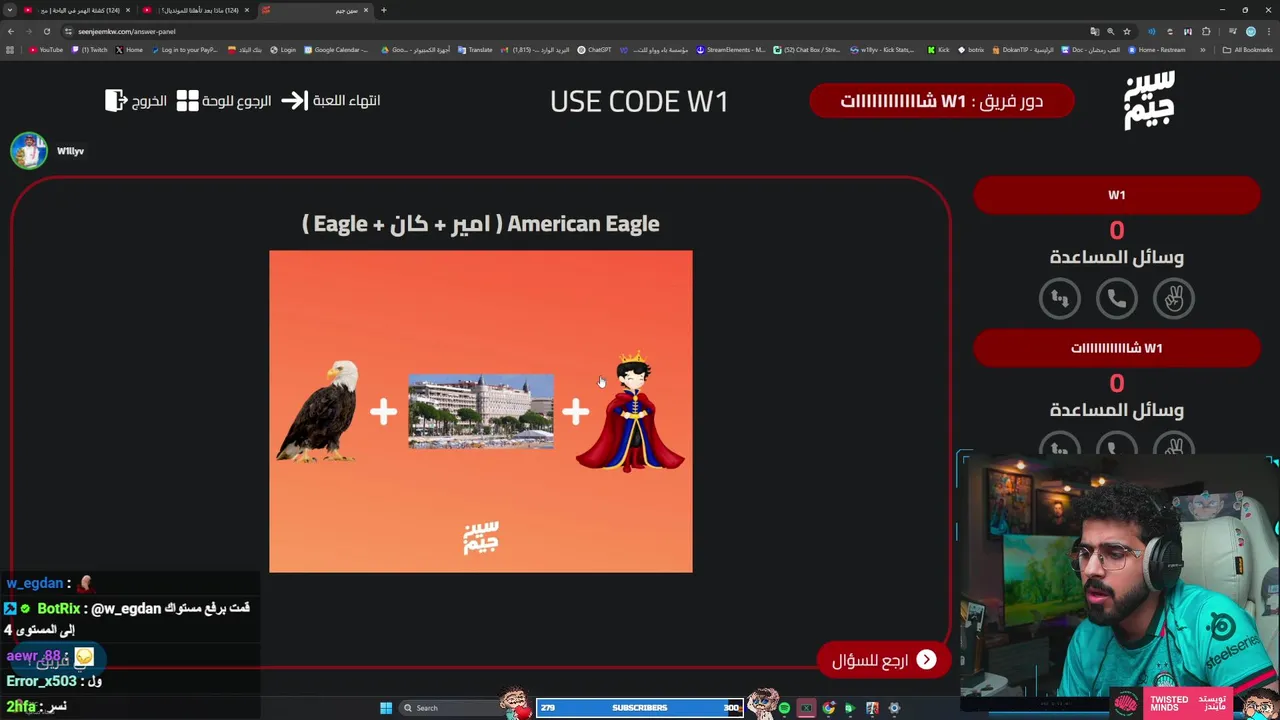The width and height of the screenshot is (1280, 720).
Task: Use team W1's two-answers peace-hand icon
Action: [x=1174, y=298]
